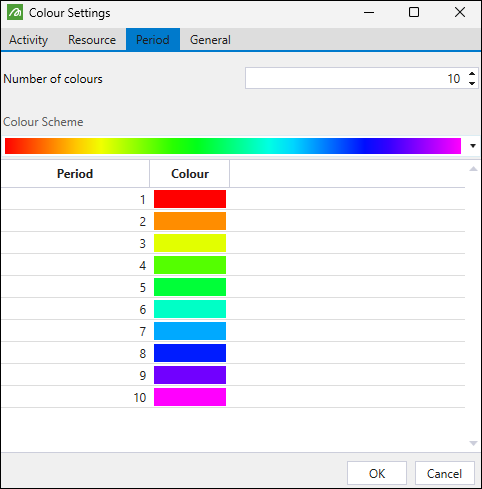The image size is (482, 489).
Task: Click the Number of colours input field
Action: 355,78
